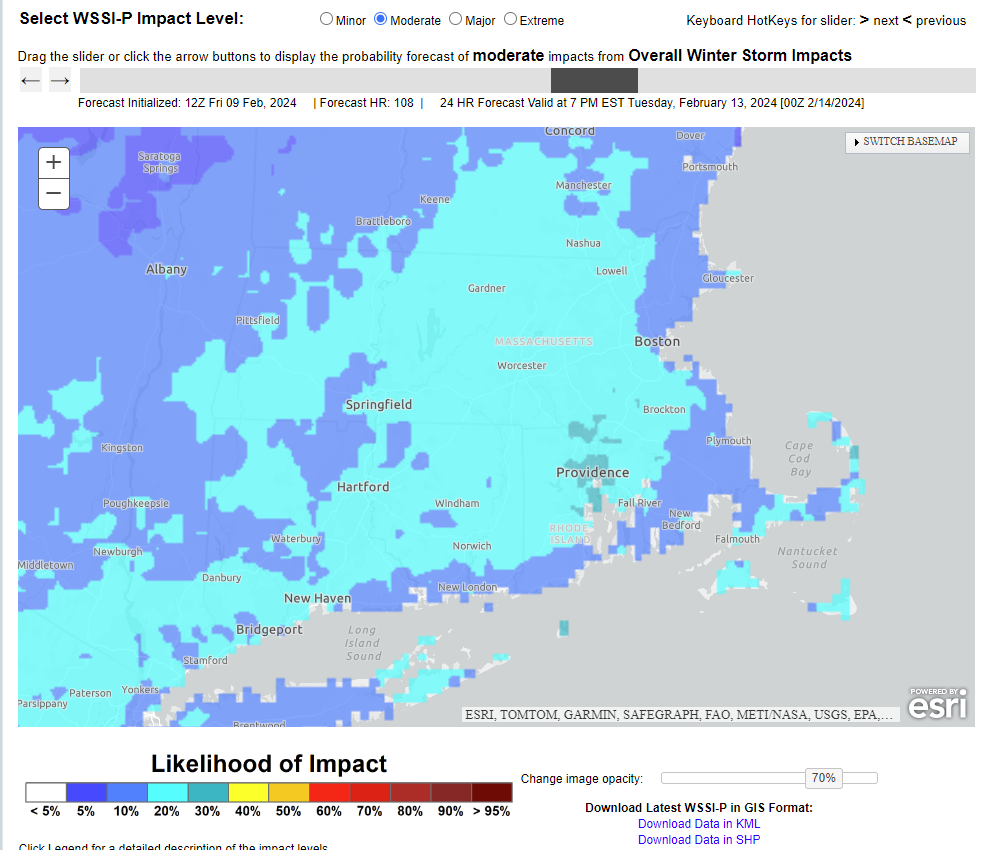This screenshot has width=987, height=850.
Task: Click the right arrow for next forecast
Action: 60,81
